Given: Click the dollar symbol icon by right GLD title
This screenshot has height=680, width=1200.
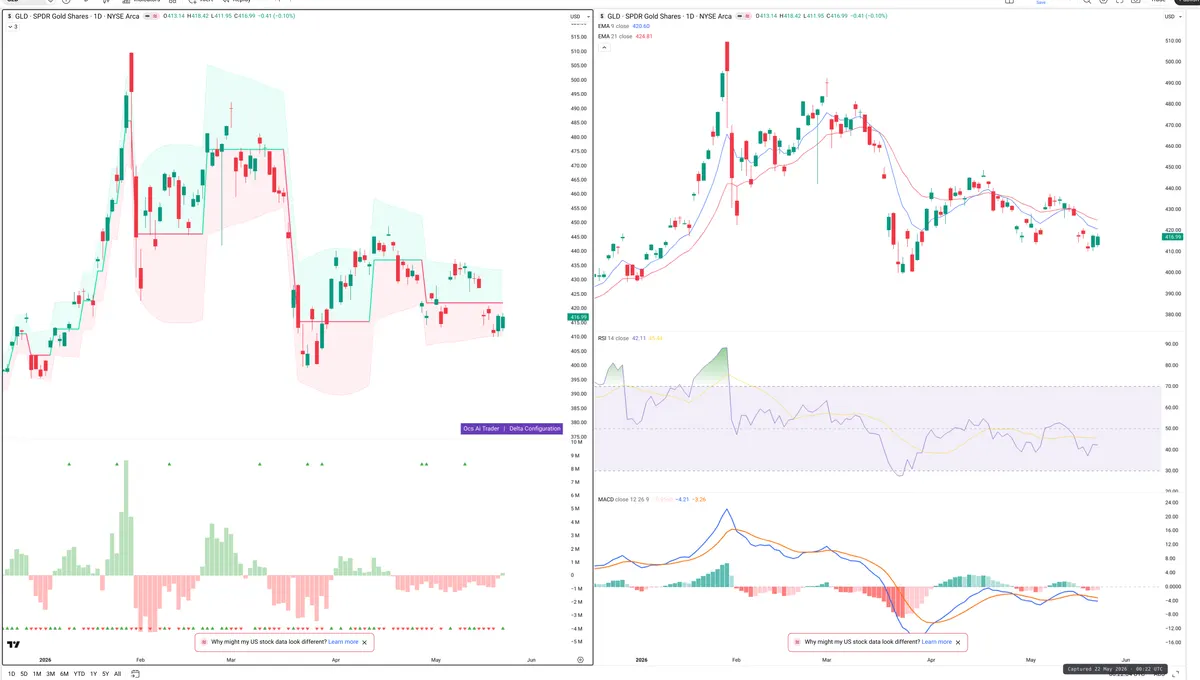Looking at the screenshot, I should click(x=602, y=17).
